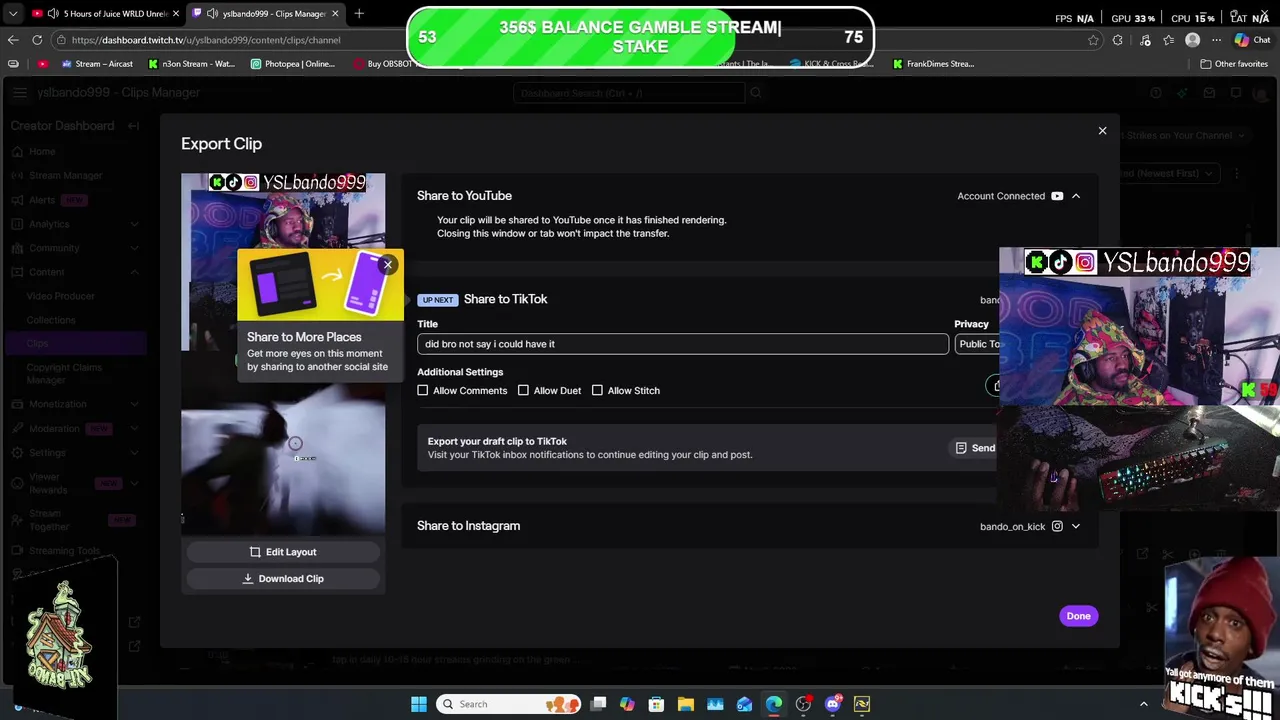
Task: Open File Explorer from the taskbar
Action: click(x=686, y=704)
